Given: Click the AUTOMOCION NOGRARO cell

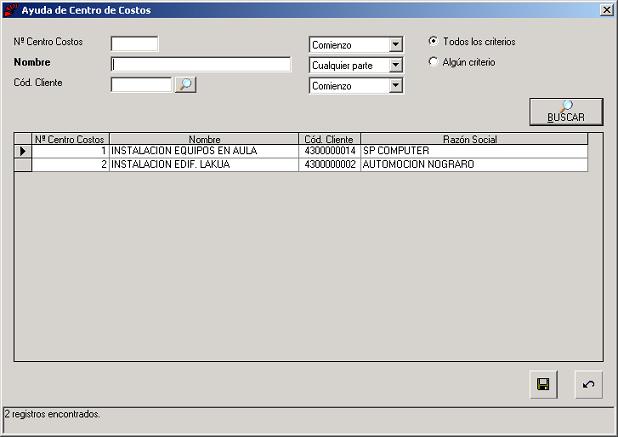Looking at the screenshot, I should click(474, 164).
